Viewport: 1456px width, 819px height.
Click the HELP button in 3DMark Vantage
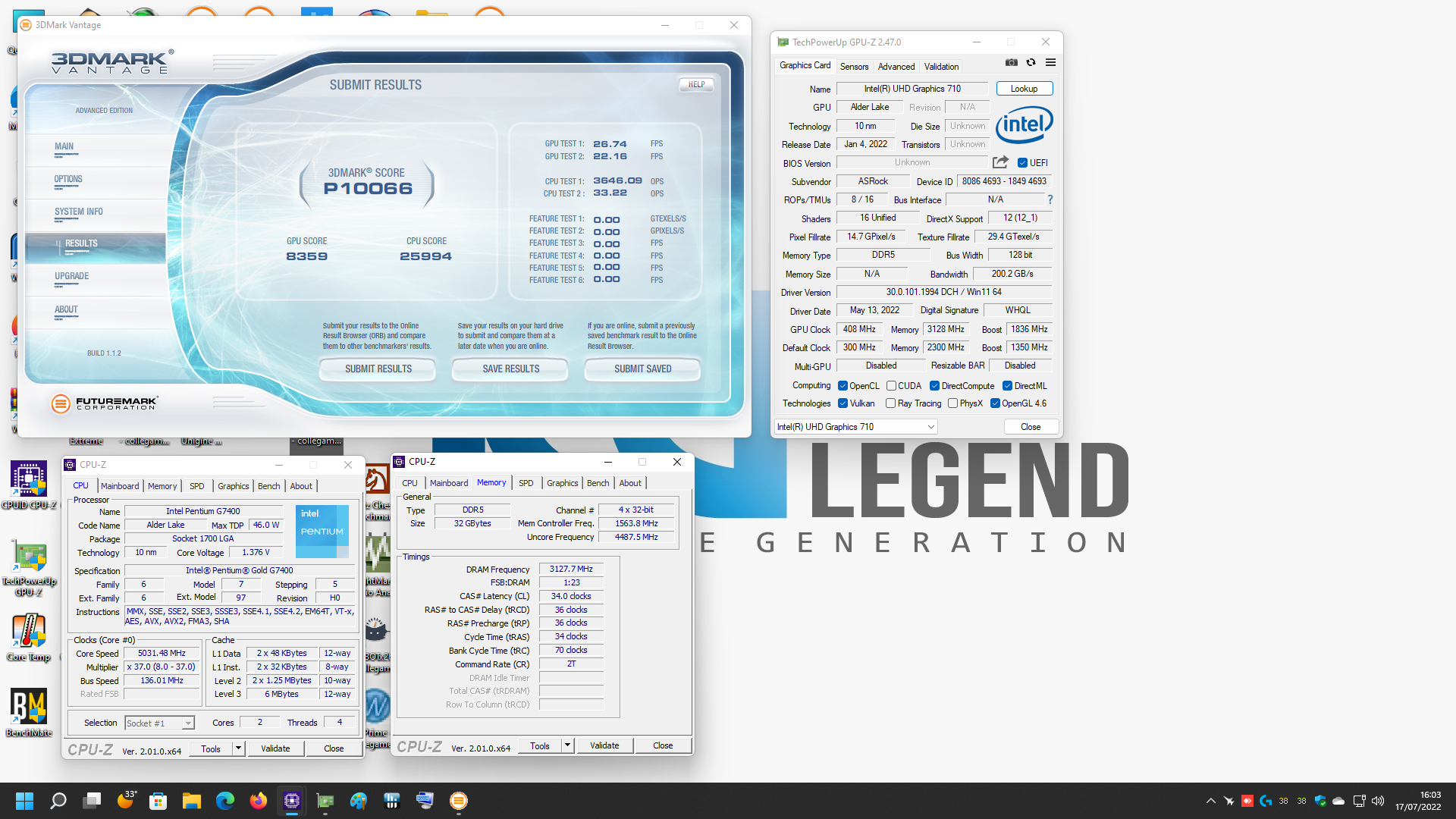(696, 85)
